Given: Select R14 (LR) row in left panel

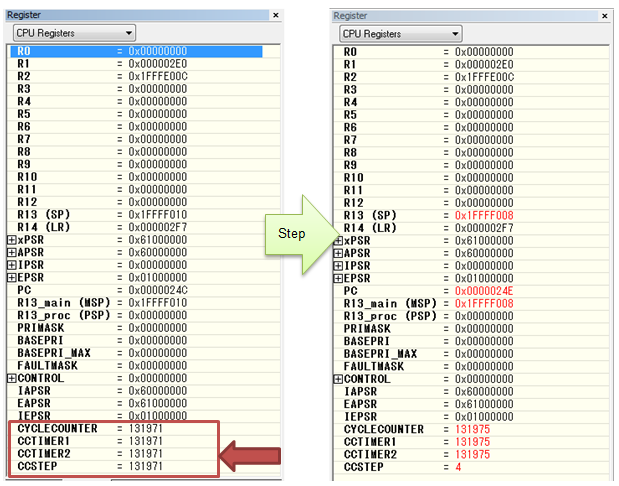Looking at the screenshot, I should [x=144, y=227].
